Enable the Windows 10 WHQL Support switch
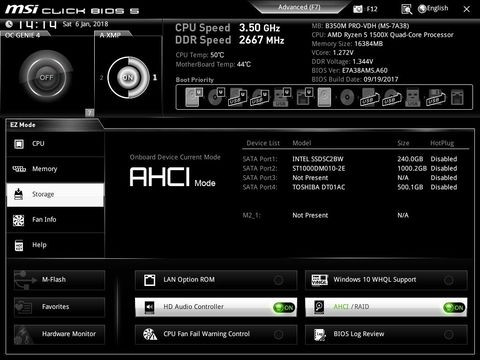480x360 pixels. (x=449, y=280)
